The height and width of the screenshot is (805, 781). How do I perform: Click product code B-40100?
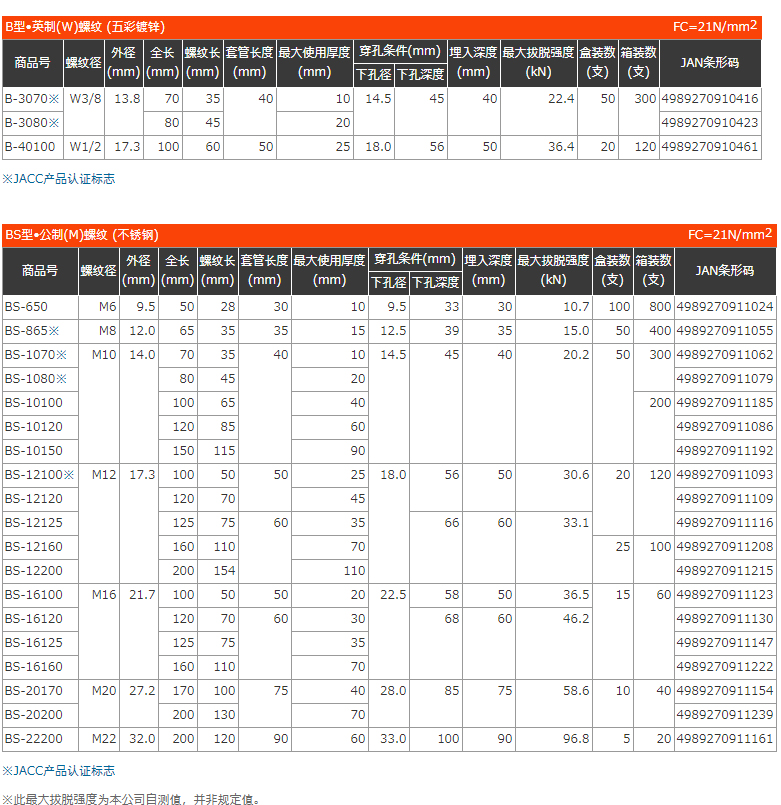[x=30, y=147]
